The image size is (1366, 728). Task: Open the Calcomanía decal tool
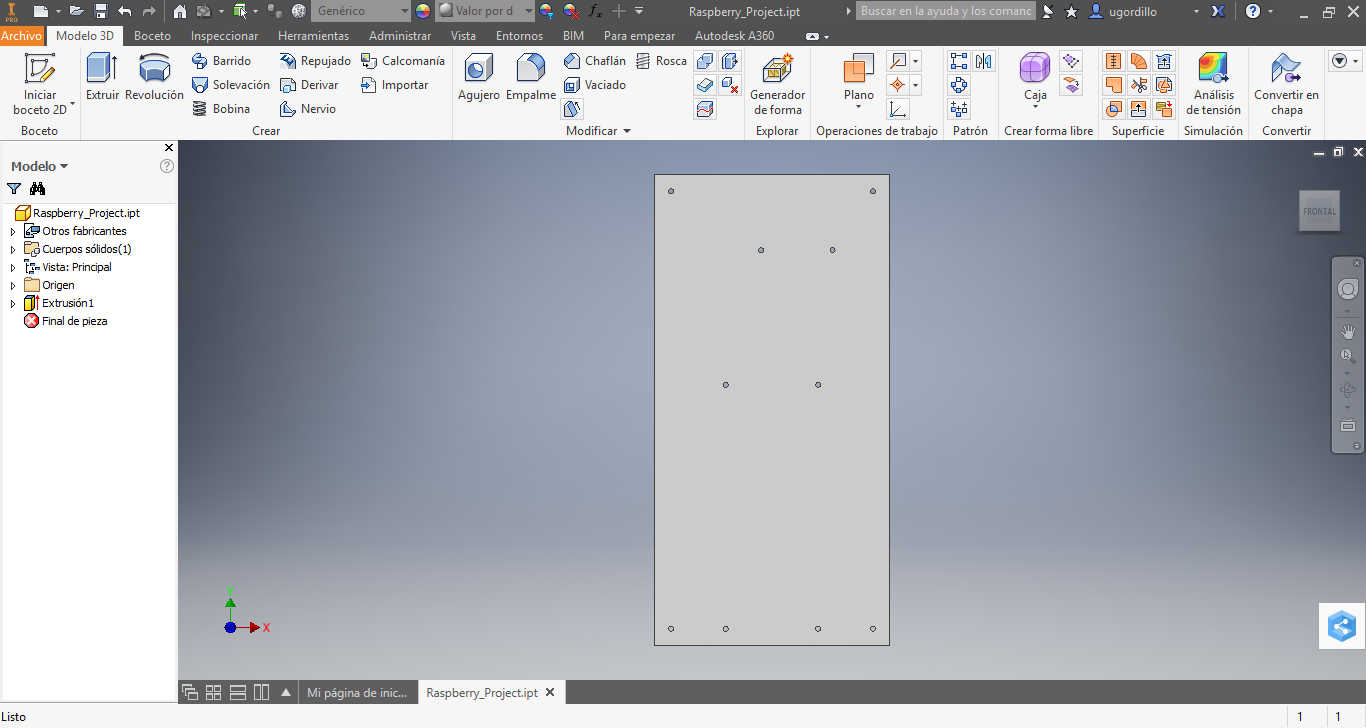click(403, 61)
